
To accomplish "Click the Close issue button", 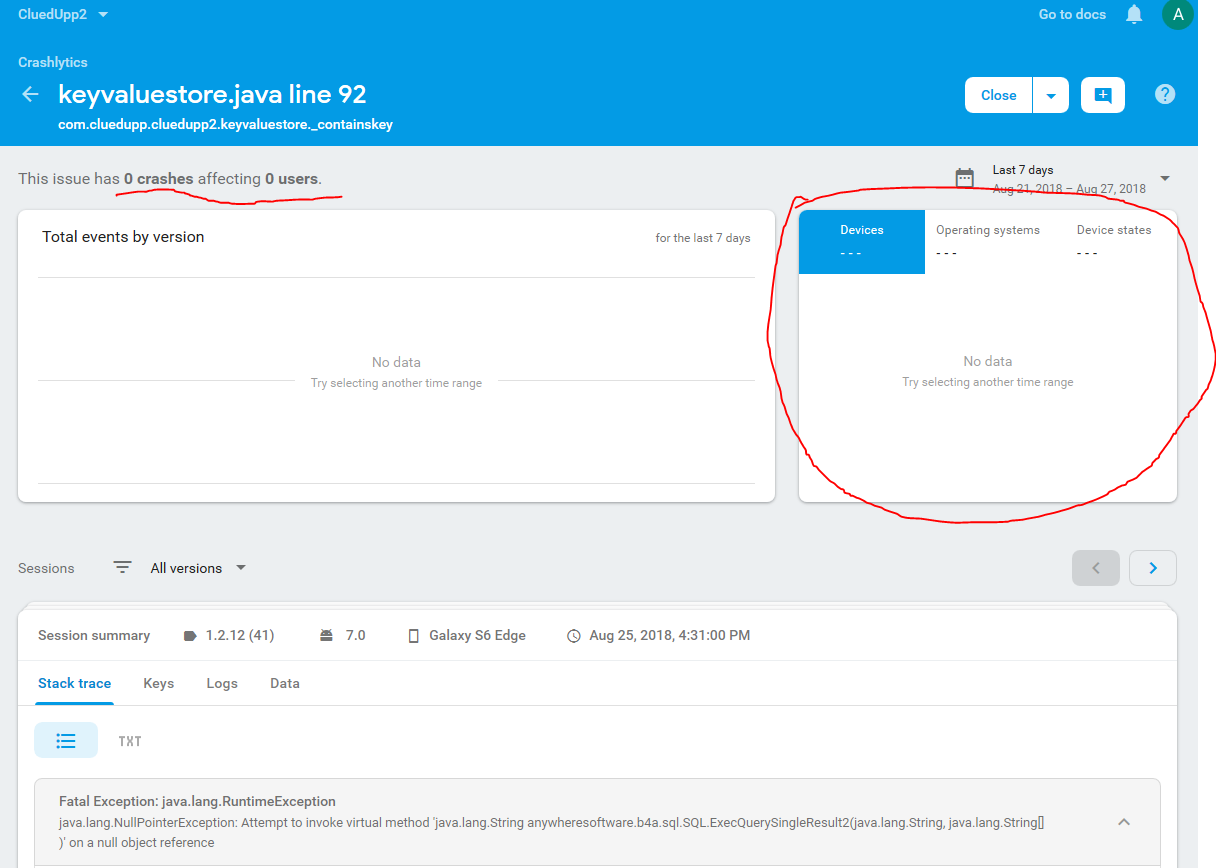I will pyautogui.click(x=998, y=95).
